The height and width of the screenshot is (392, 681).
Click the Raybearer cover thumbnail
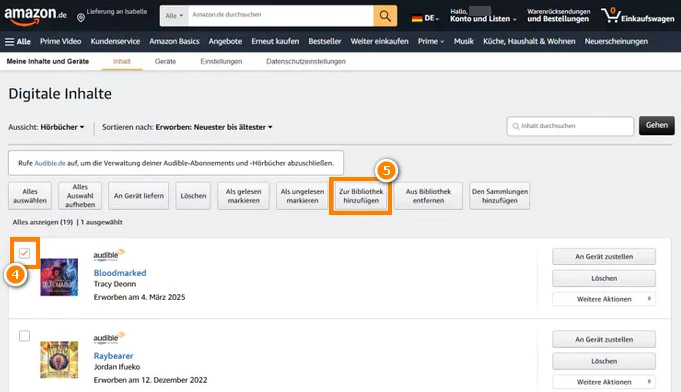[59, 360]
